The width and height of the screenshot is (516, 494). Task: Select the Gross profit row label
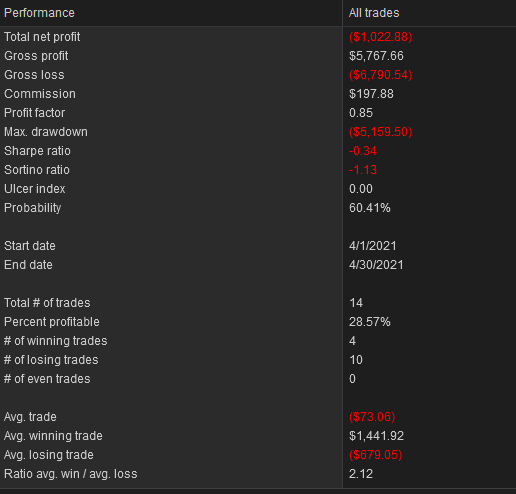[x=36, y=56]
